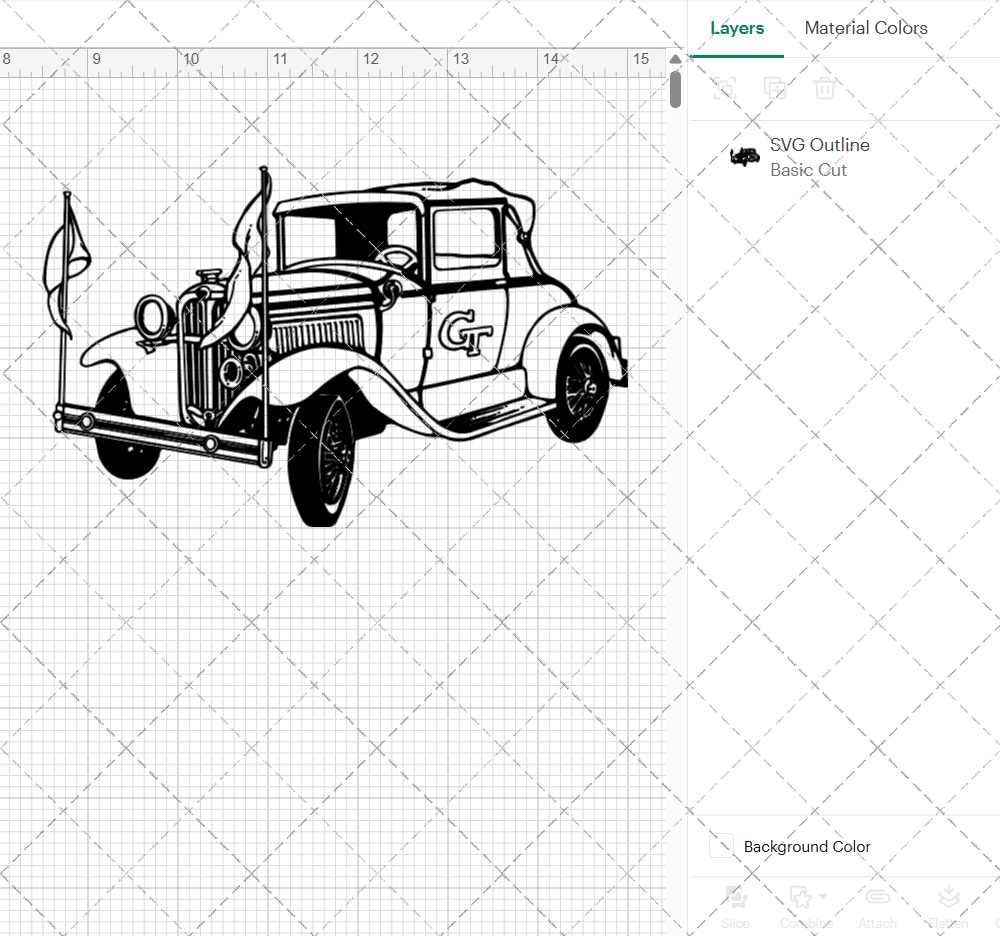Viewport: 1000px width, 936px height.
Task: Click the Duplicate layer icon
Action: 774,88
